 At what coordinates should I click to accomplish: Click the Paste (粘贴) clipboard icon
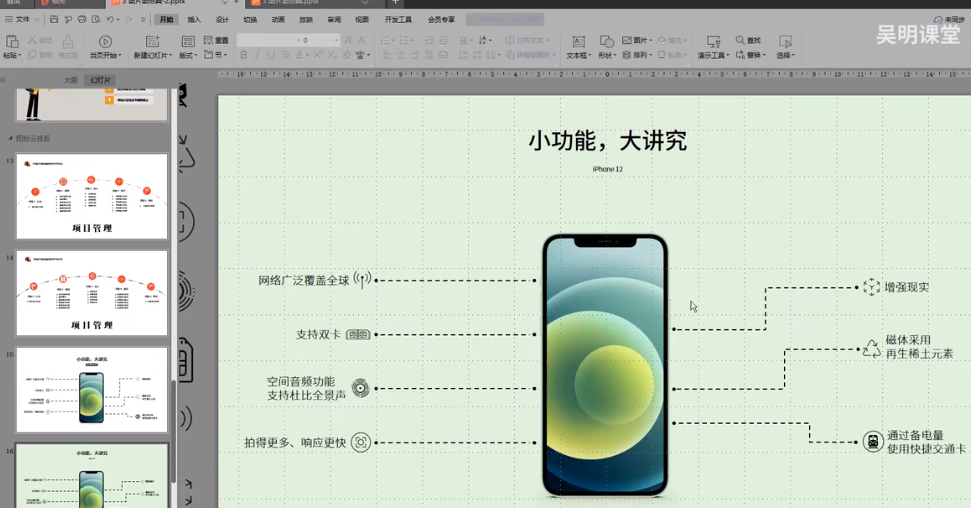point(12,42)
